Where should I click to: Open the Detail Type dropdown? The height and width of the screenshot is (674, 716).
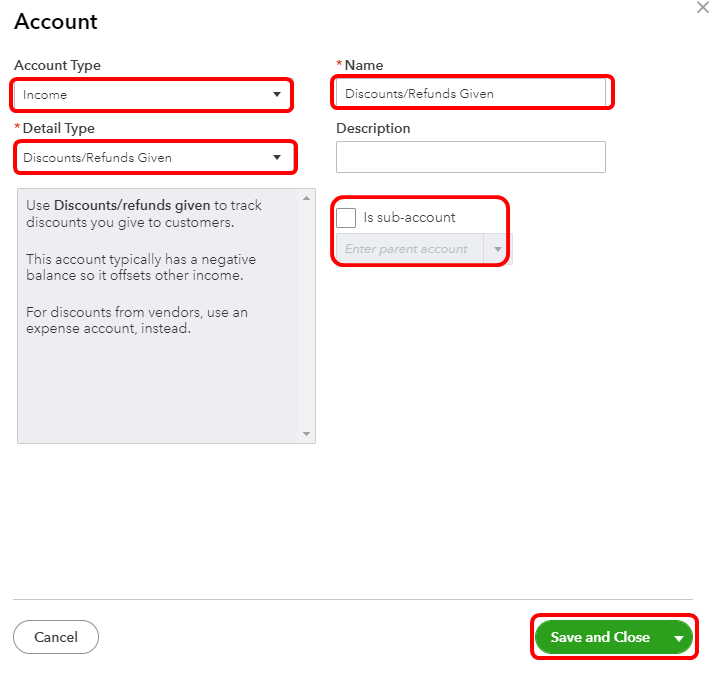pos(155,158)
